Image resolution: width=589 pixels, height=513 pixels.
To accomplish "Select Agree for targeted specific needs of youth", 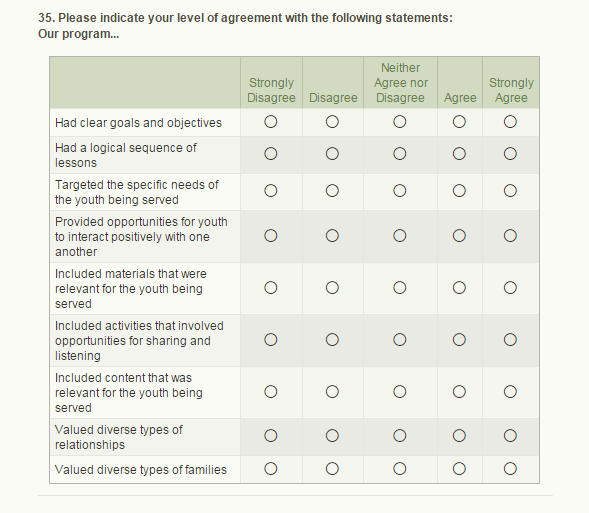I will 459,191.
